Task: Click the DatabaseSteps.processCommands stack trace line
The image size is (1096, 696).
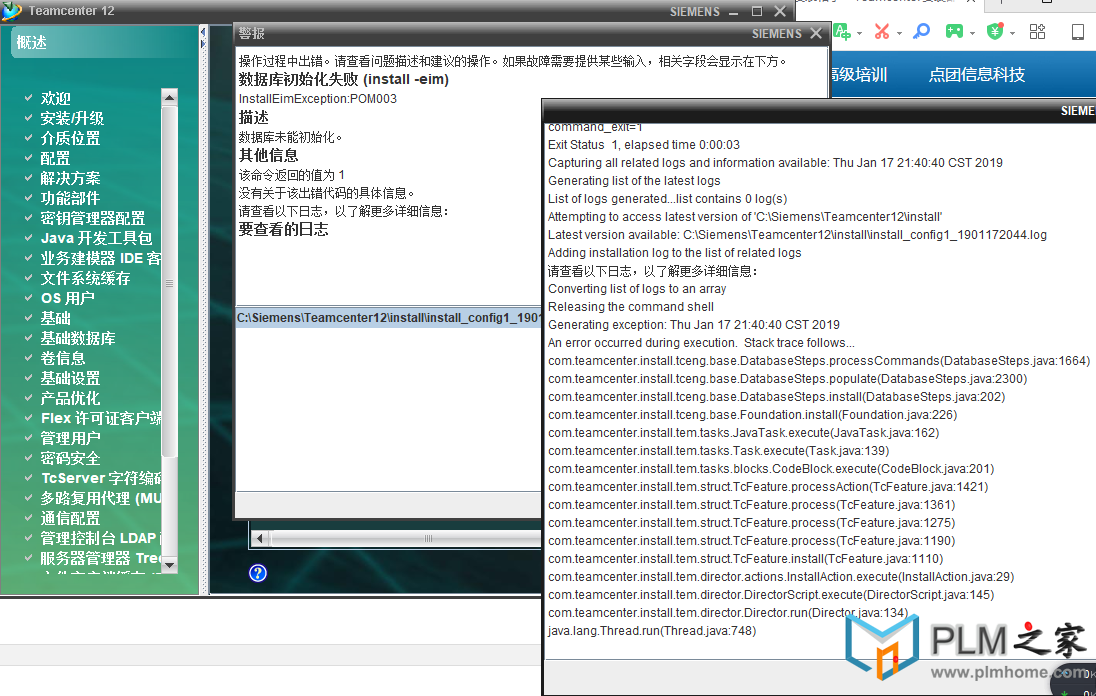Action: click(819, 361)
